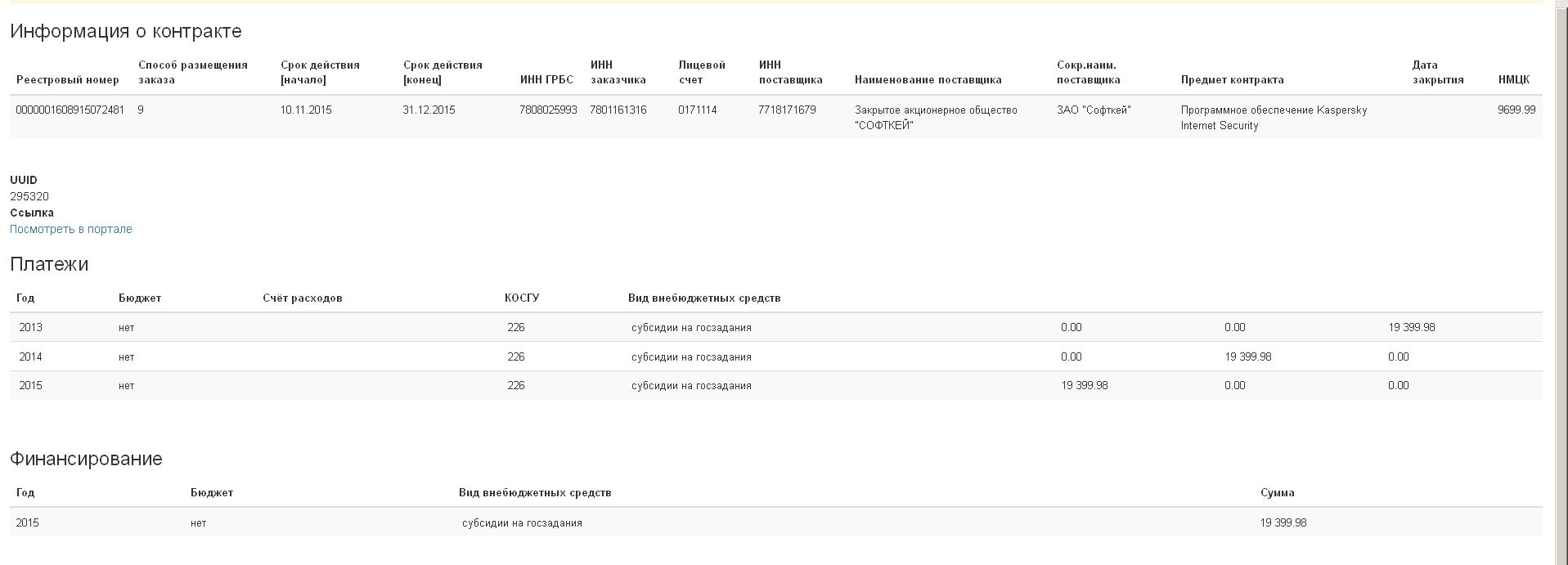Viewport: 1568px width, 565px height.
Task: Click 'нет' budget value in 2013 payments row
Action: coord(126,327)
